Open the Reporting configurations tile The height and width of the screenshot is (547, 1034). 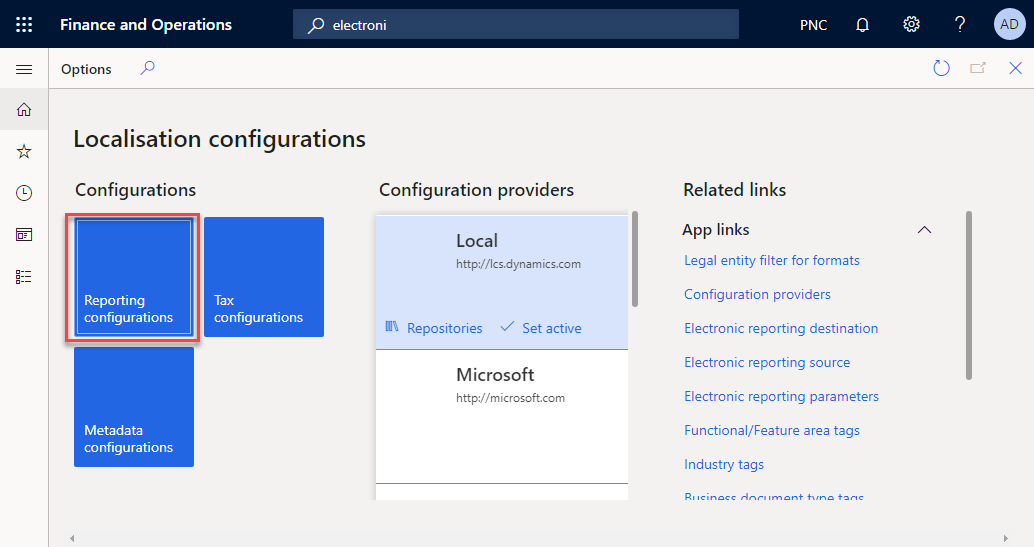[x=133, y=277]
